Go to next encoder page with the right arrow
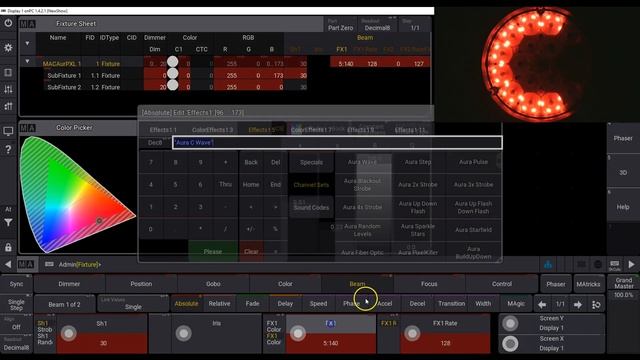 pyautogui.click(x=578, y=304)
